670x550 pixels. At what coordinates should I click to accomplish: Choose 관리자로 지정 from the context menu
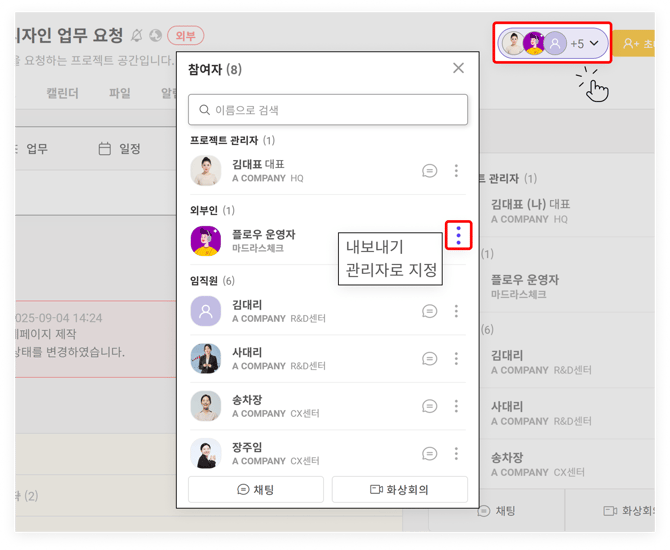(391, 269)
